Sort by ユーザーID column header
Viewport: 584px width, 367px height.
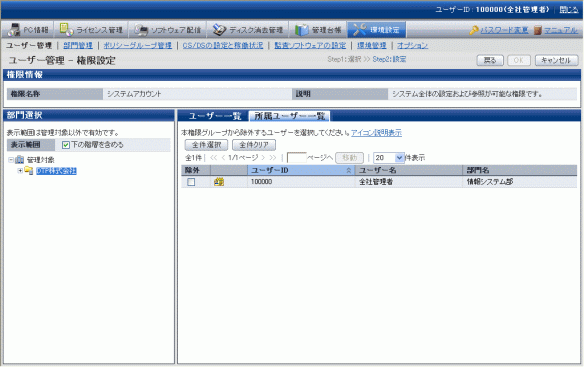click(301, 170)
